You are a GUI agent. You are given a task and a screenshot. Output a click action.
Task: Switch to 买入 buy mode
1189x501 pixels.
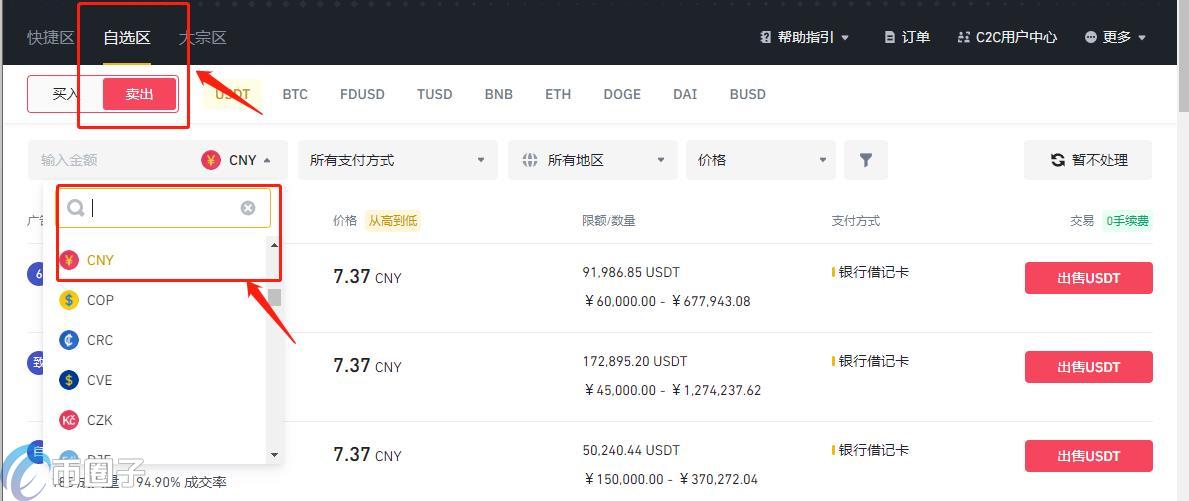(65, 94)
